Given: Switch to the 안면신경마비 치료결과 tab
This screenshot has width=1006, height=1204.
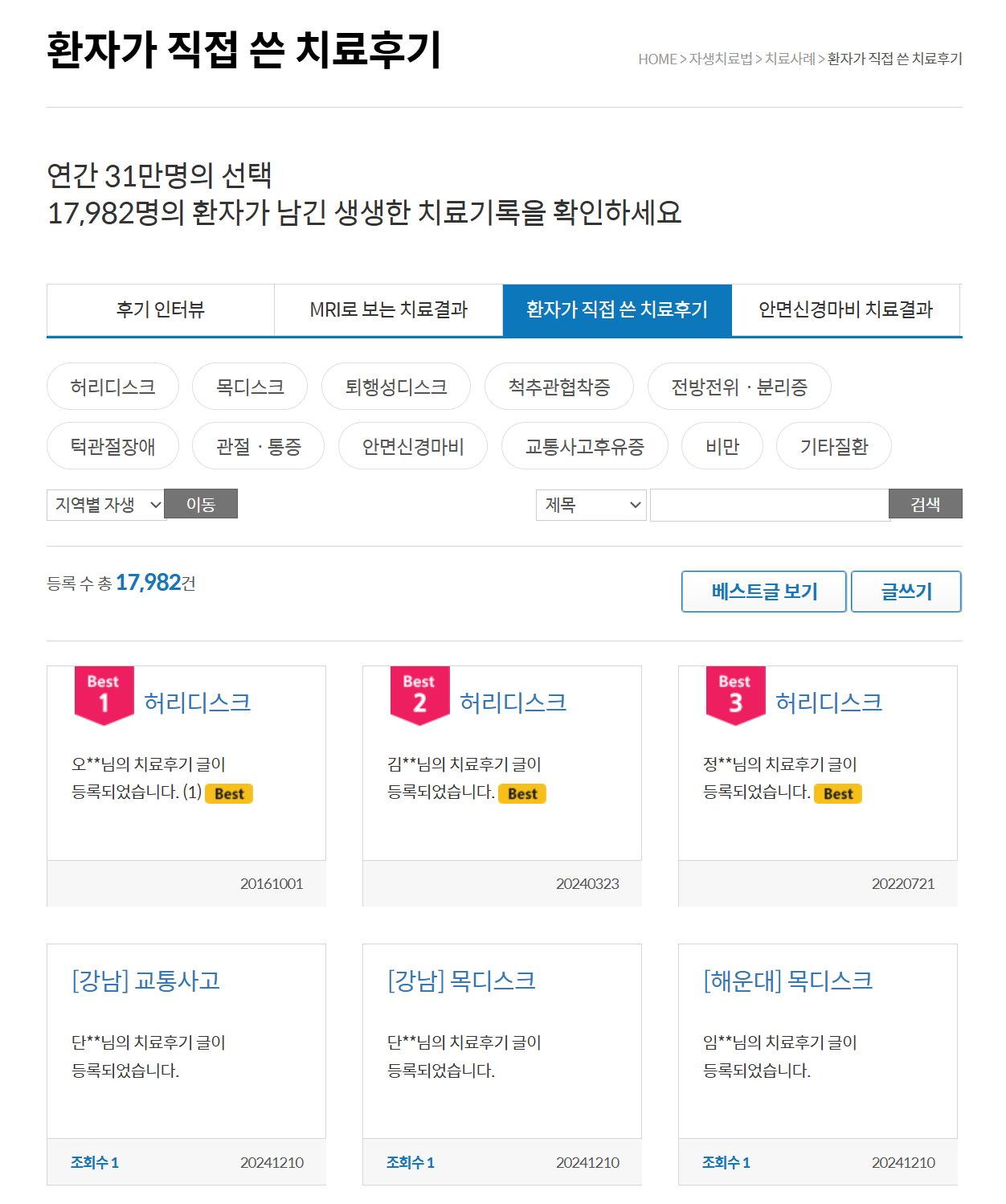Looking at the screenshot, I should (845, 309).
